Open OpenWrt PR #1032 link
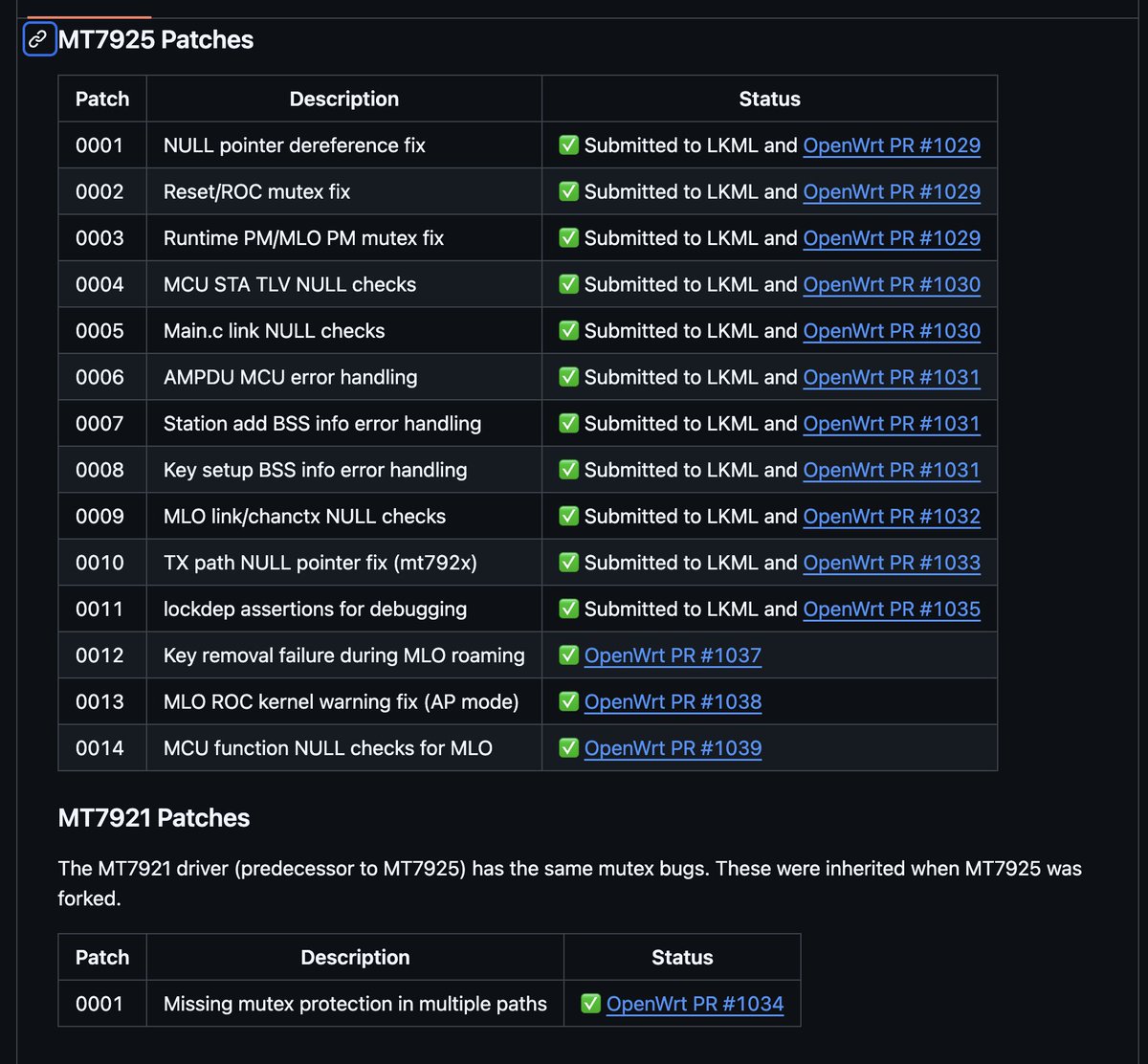 (892, 516)
